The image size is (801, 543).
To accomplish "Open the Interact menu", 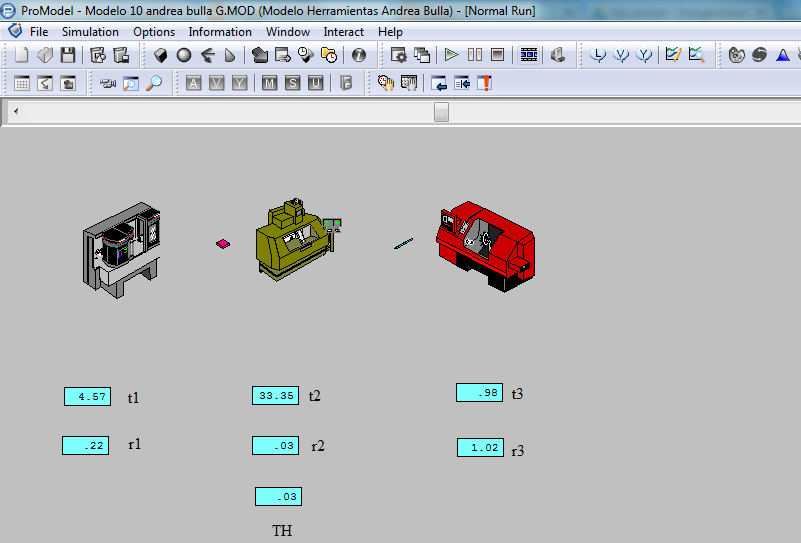I will 343,32.
